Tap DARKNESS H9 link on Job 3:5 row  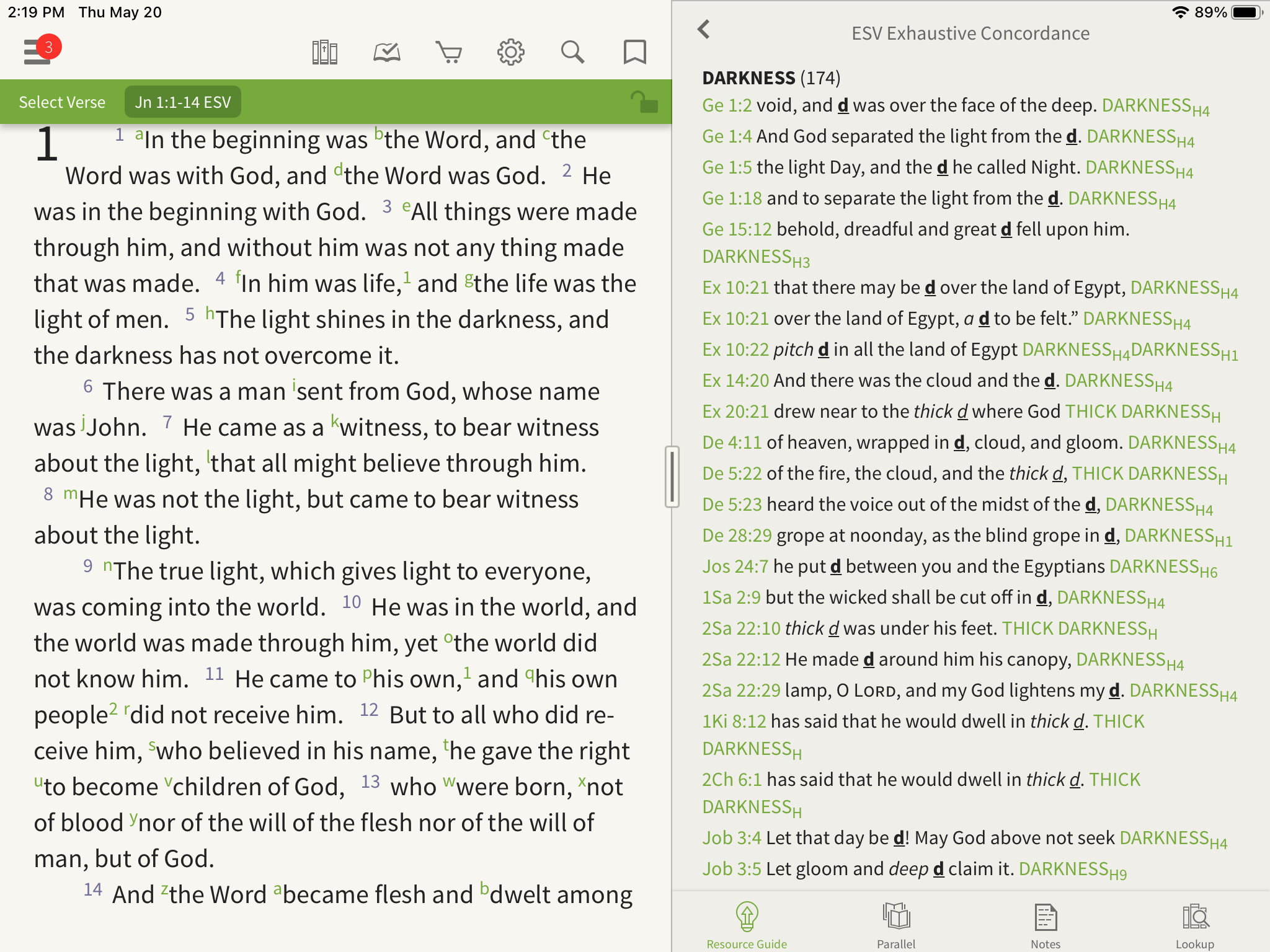[x=1073, y=870]
